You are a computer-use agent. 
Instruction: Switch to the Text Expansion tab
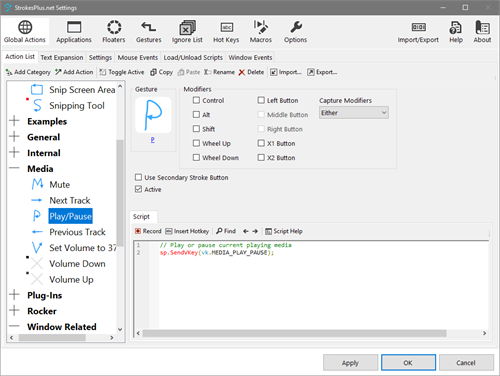62,57
